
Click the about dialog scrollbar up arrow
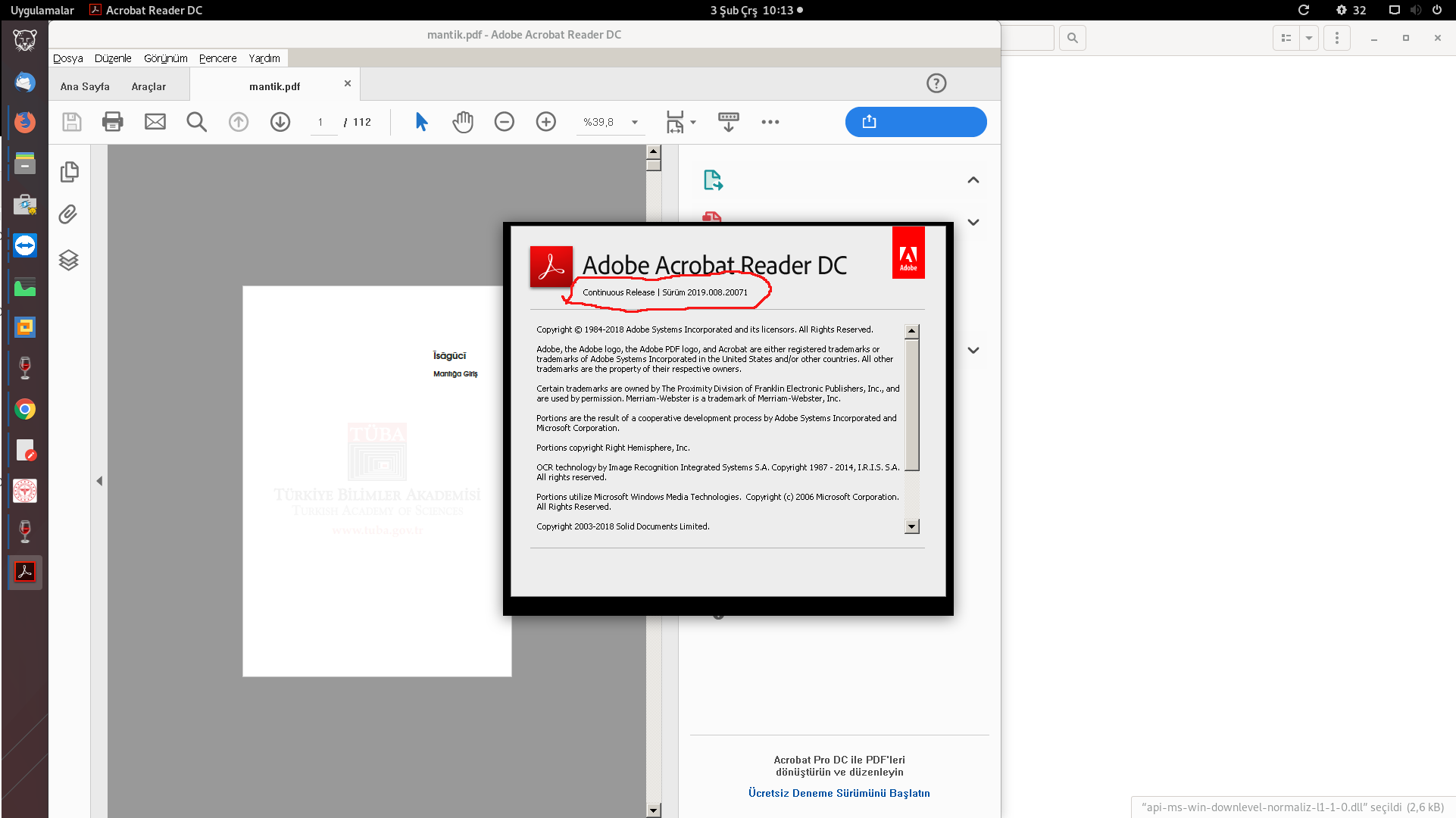(912, 332)
